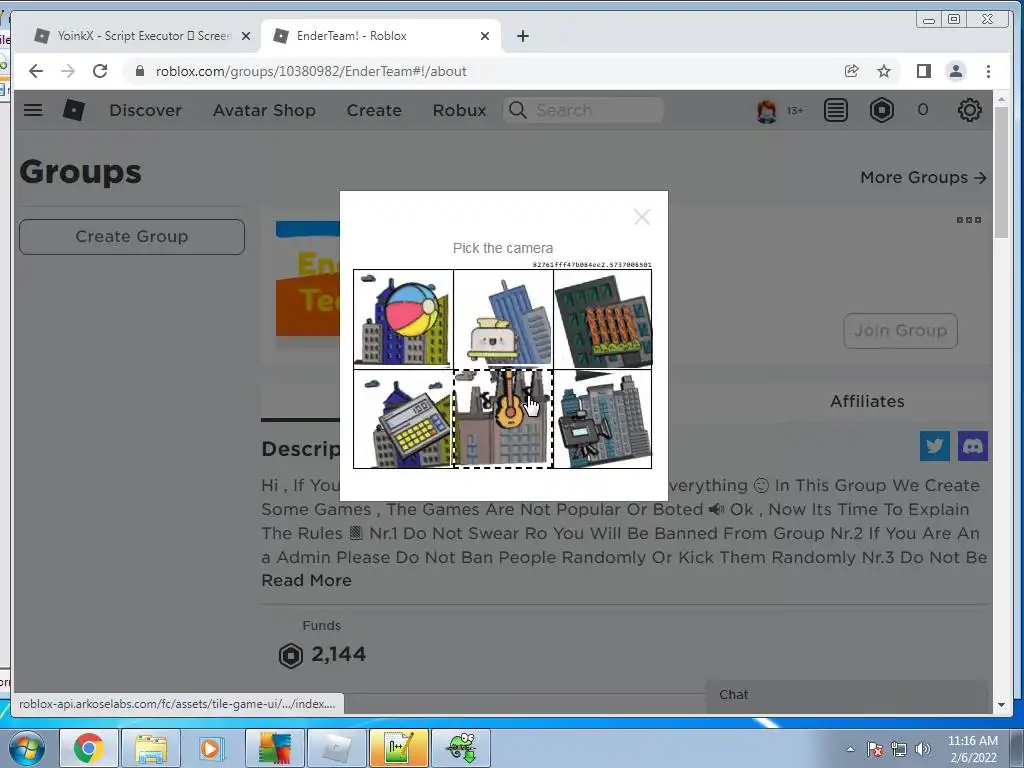This screenshot has height=768, width=1024.
Task: Open a new browser tab with plus
Action: point(522,36)
